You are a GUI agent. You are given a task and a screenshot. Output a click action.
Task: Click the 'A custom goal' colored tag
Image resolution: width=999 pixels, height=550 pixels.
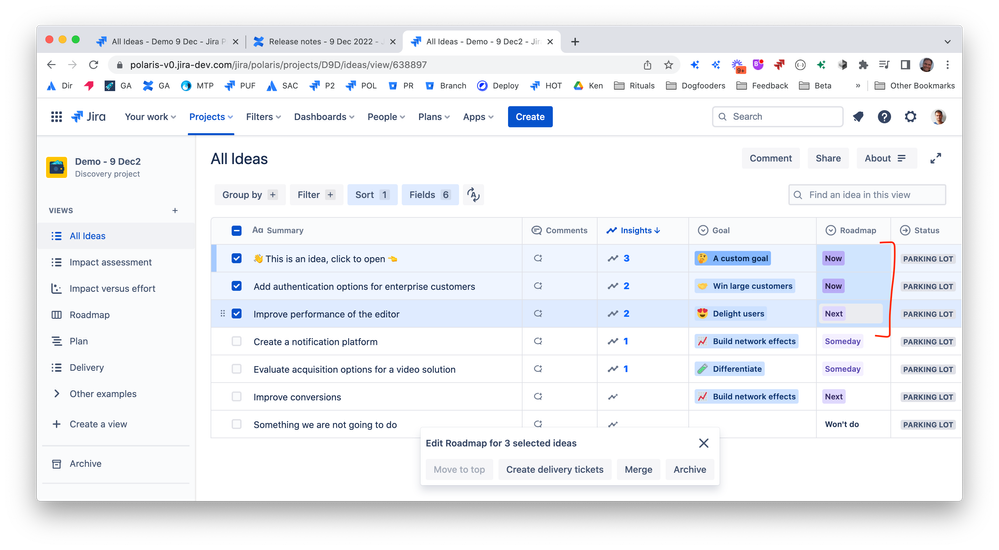[733, 258]
